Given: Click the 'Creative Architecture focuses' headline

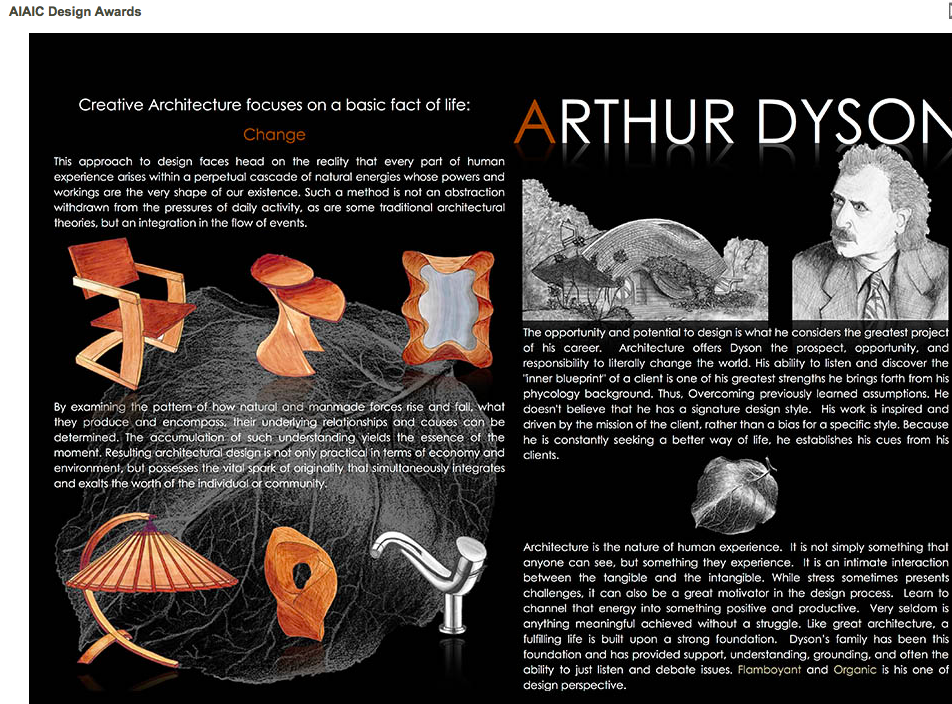Looking at the screenshot, I should pyautogui.click(x=274, y=105).
